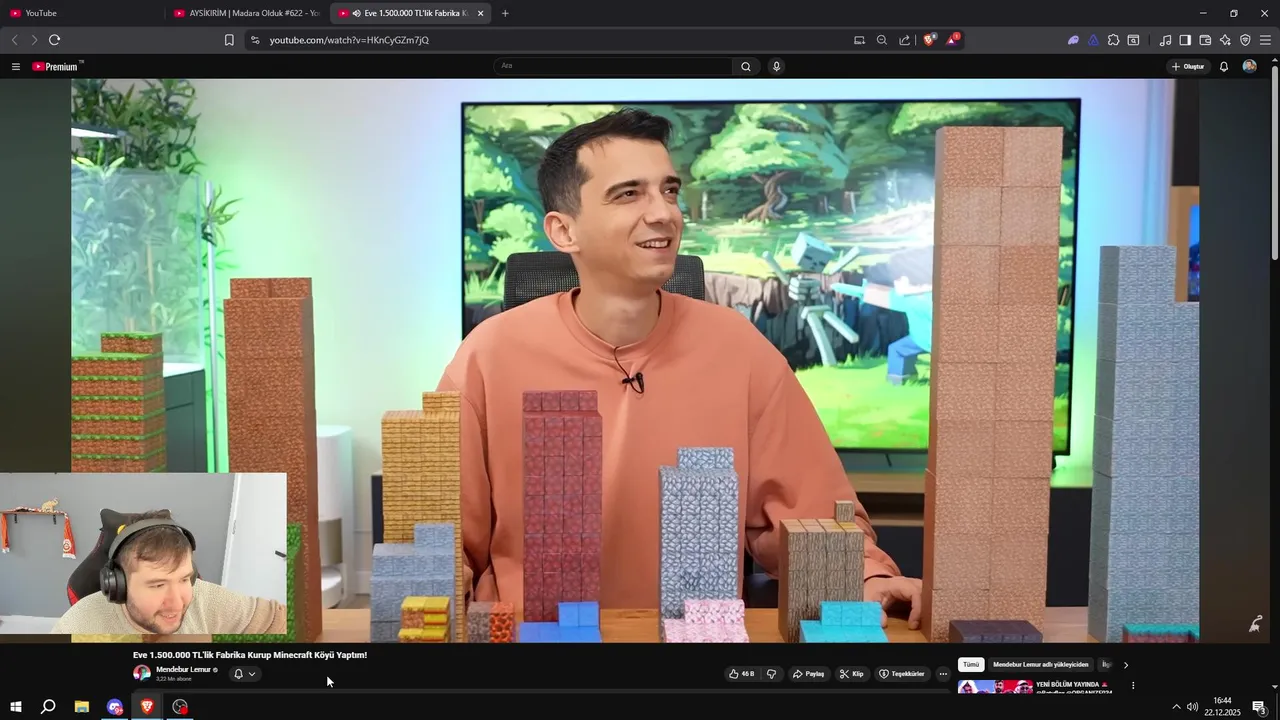Open the YouTube hamburger guide menu
This screenshot has width=1280, height=720.
tap(16, 67)
